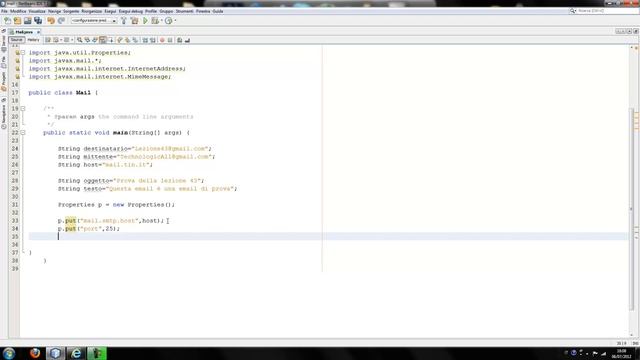Screen dimensions: 640x360
Task: Click the Stop Macro Recording icon
Action: (170, 40)
